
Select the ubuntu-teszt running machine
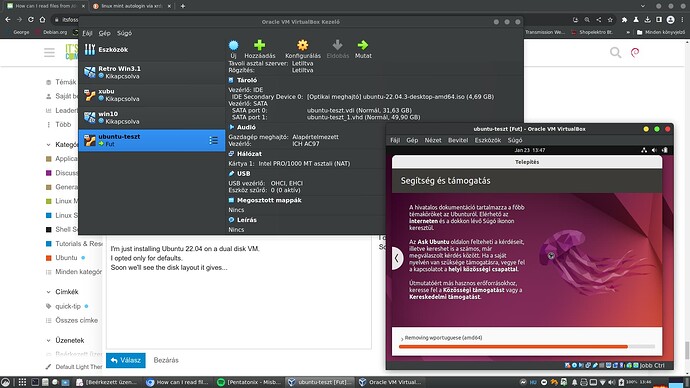pos(152,140)
